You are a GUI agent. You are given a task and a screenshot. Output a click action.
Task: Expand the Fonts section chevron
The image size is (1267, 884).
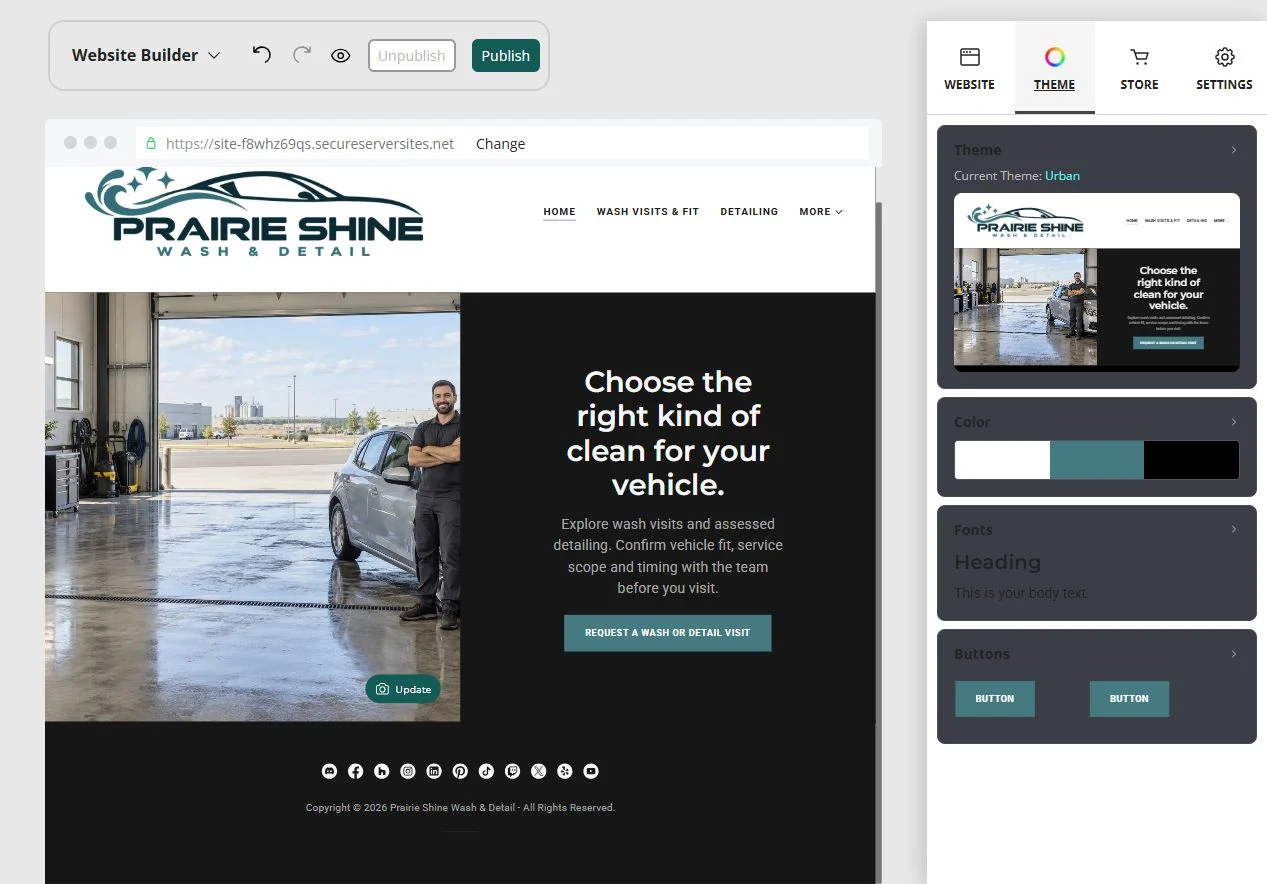[1234, 529]
